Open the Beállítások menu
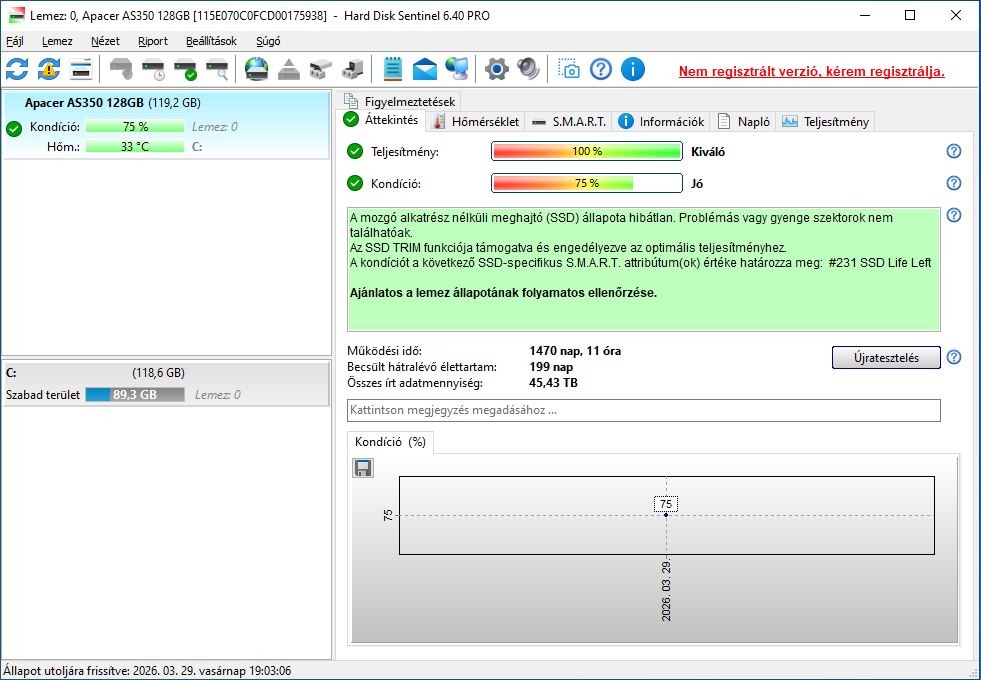The height and width of the screenshot is (680, 981). click(x=211, y=41)
